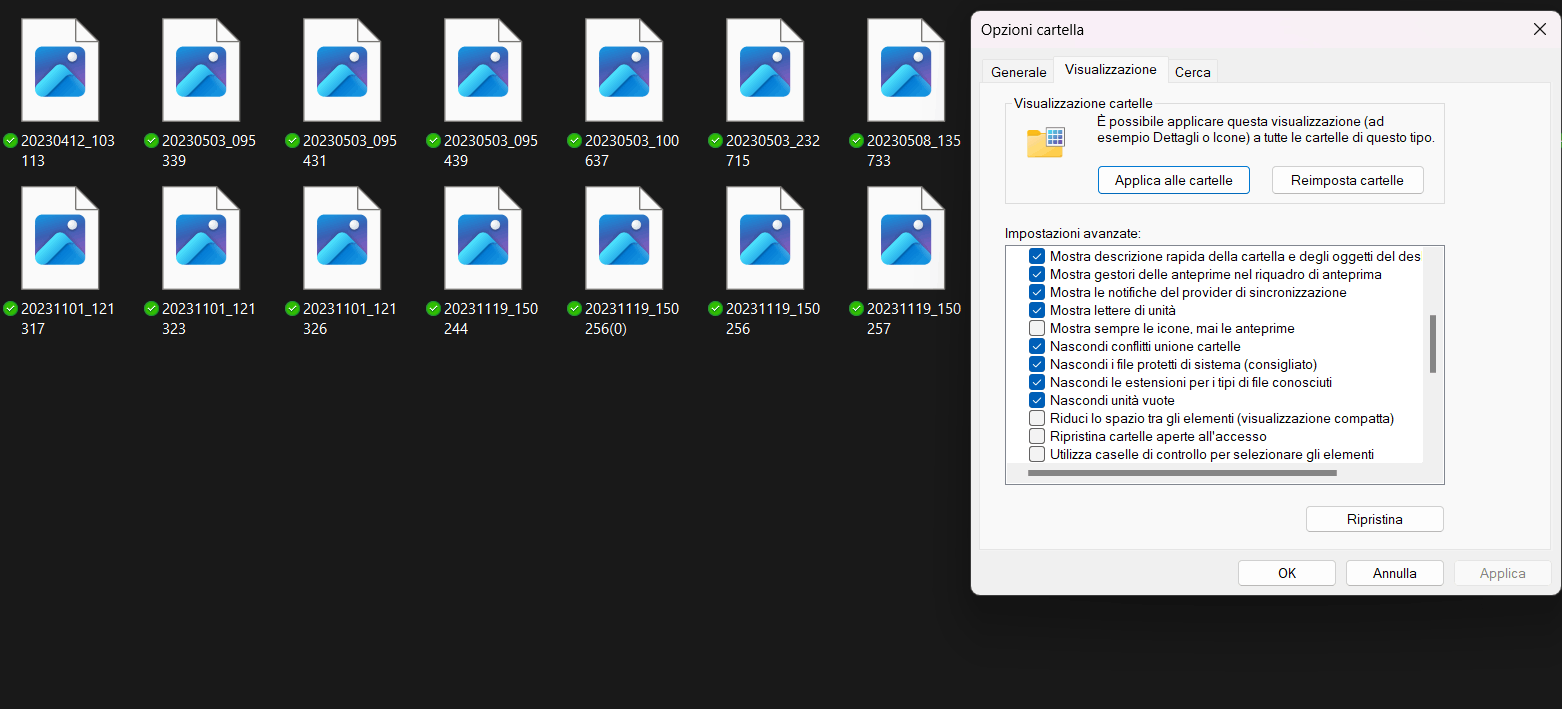Click sync status icon of 20230503_100637
Screen dimensions: 1562x709
(575, 141)
